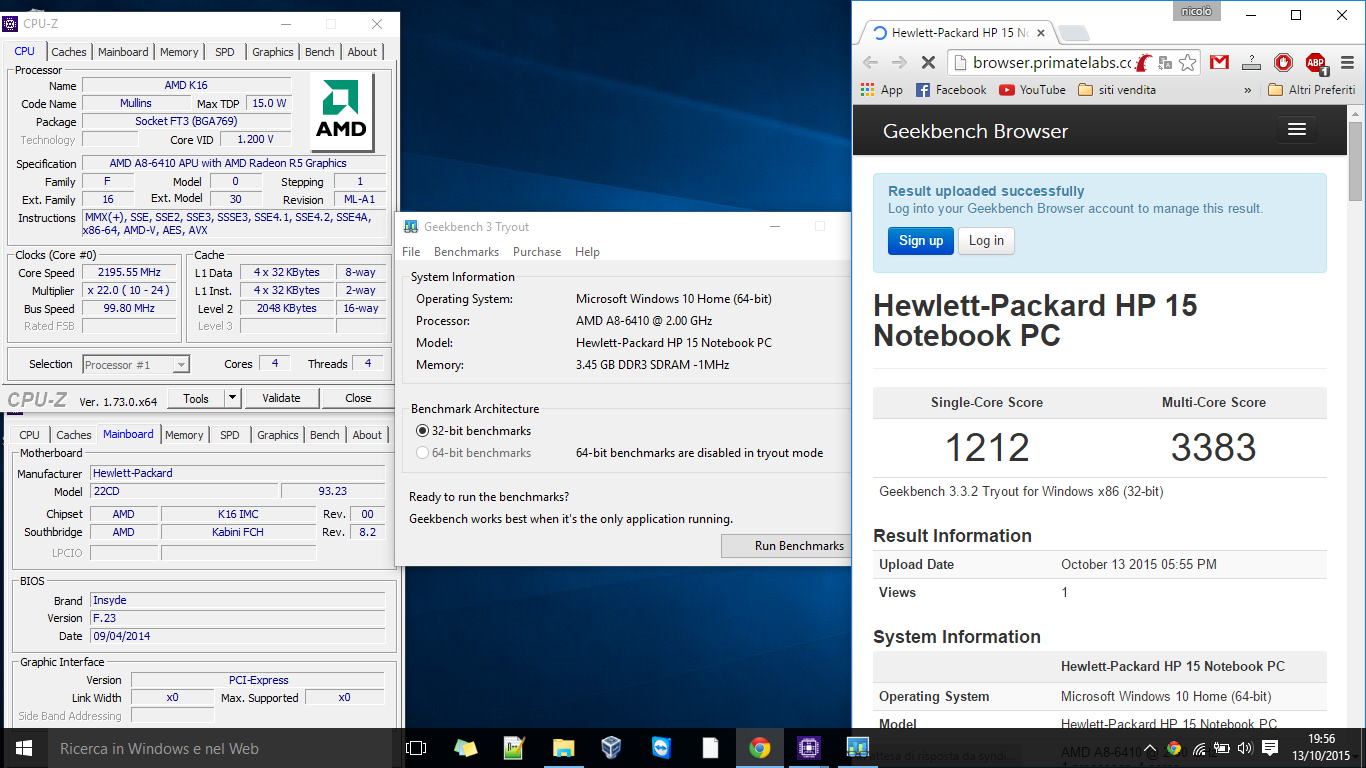The height and width of the screenshot is (768, 1366).
Task: Show hidden system tray icons
Action: 1150,748
